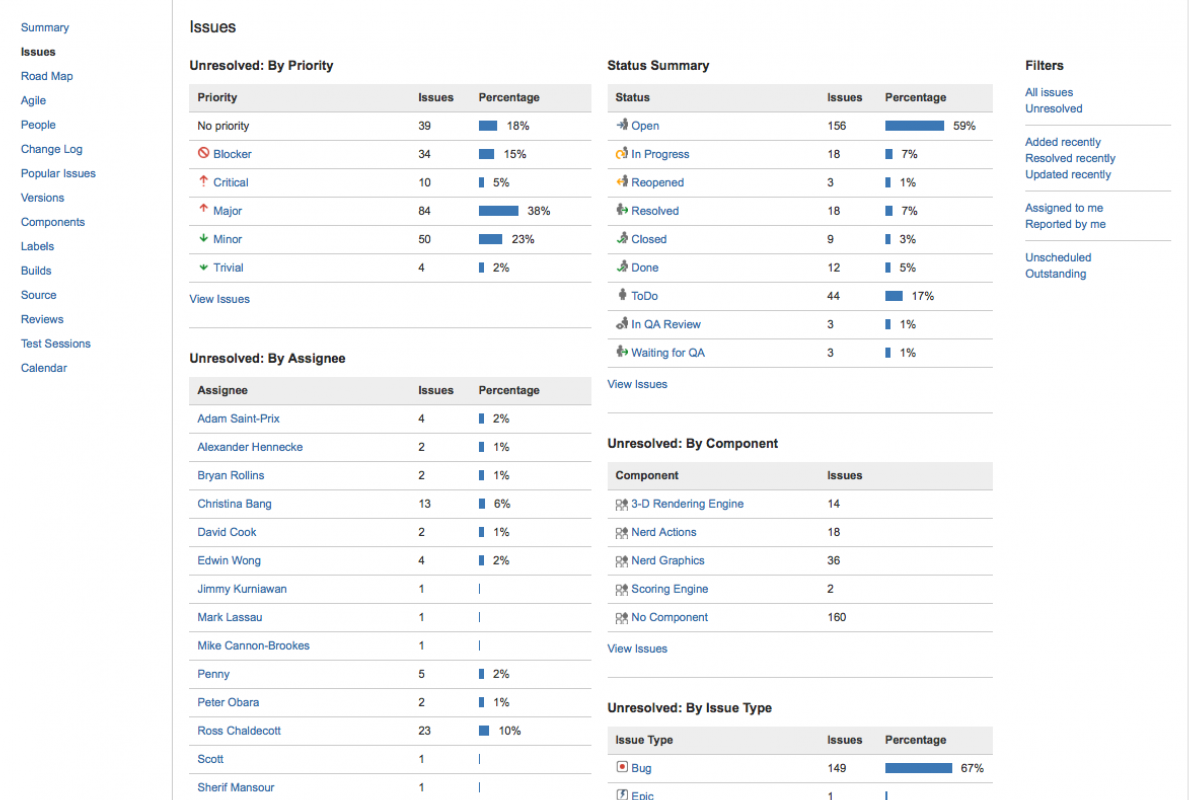1189x800 pixels.
Task: Open the Change Log page
Action: click(x=52, y=149)
